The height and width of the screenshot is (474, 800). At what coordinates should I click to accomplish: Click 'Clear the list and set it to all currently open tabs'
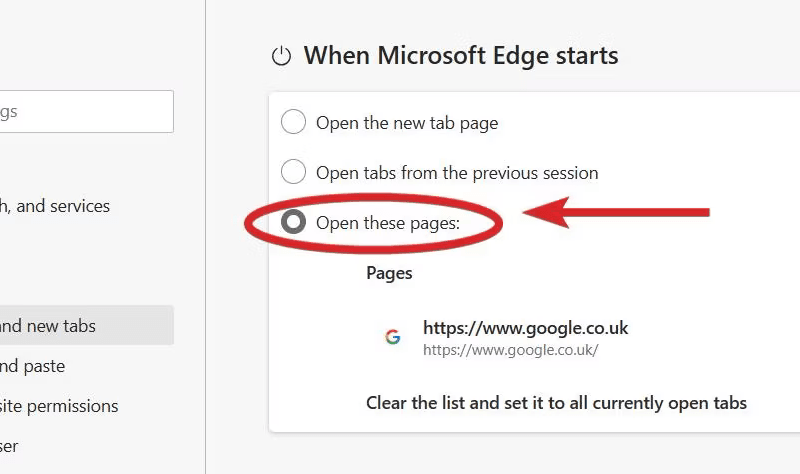556,403
